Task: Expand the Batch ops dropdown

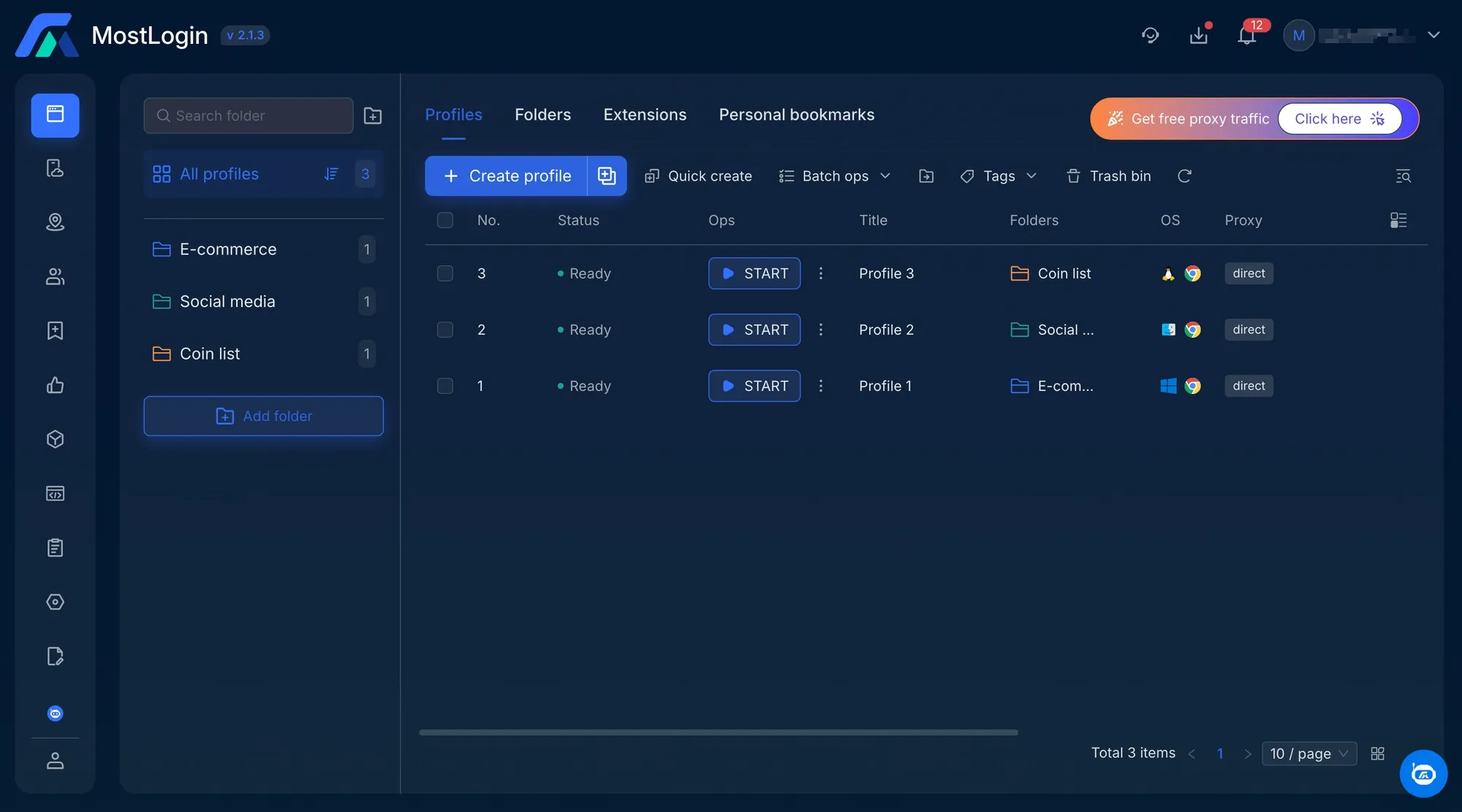Action: 835,175
